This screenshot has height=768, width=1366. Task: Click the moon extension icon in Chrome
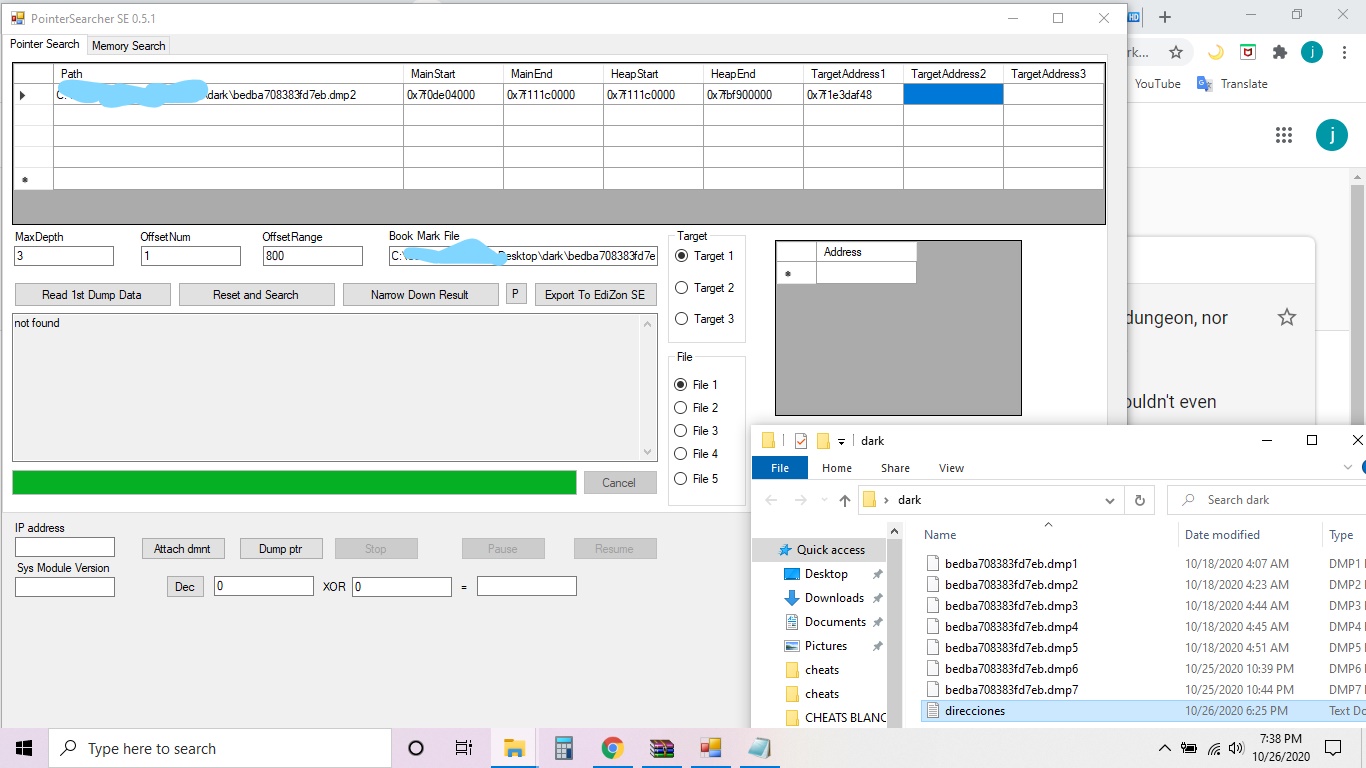point(1216,52)
